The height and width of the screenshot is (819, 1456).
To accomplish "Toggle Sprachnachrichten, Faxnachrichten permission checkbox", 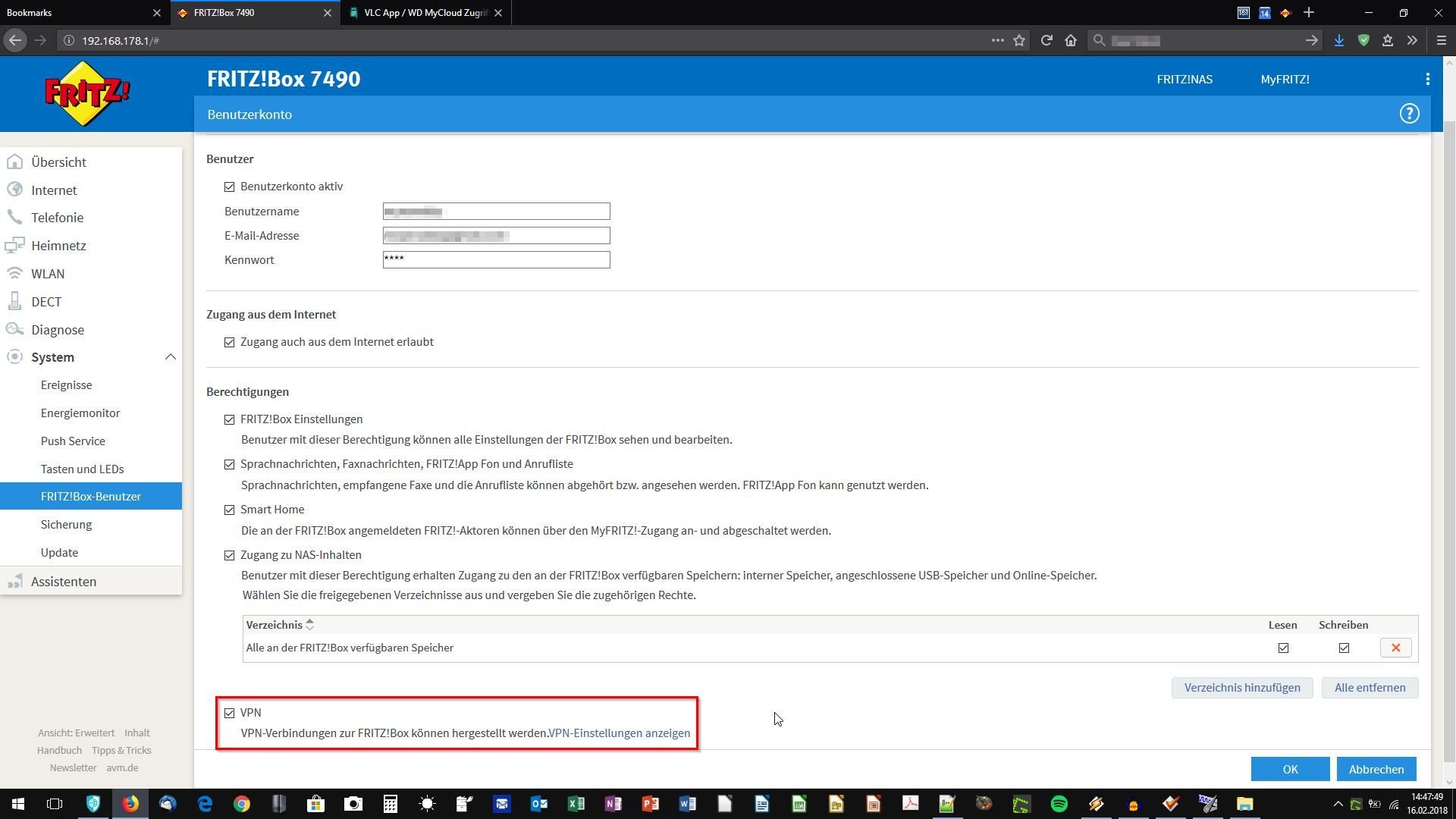I will pyautogui.click(x=229, y=464).
